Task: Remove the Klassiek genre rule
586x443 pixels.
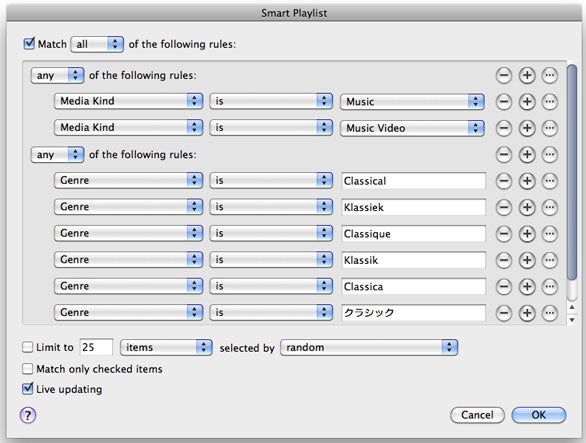Action: coord(503,207)
